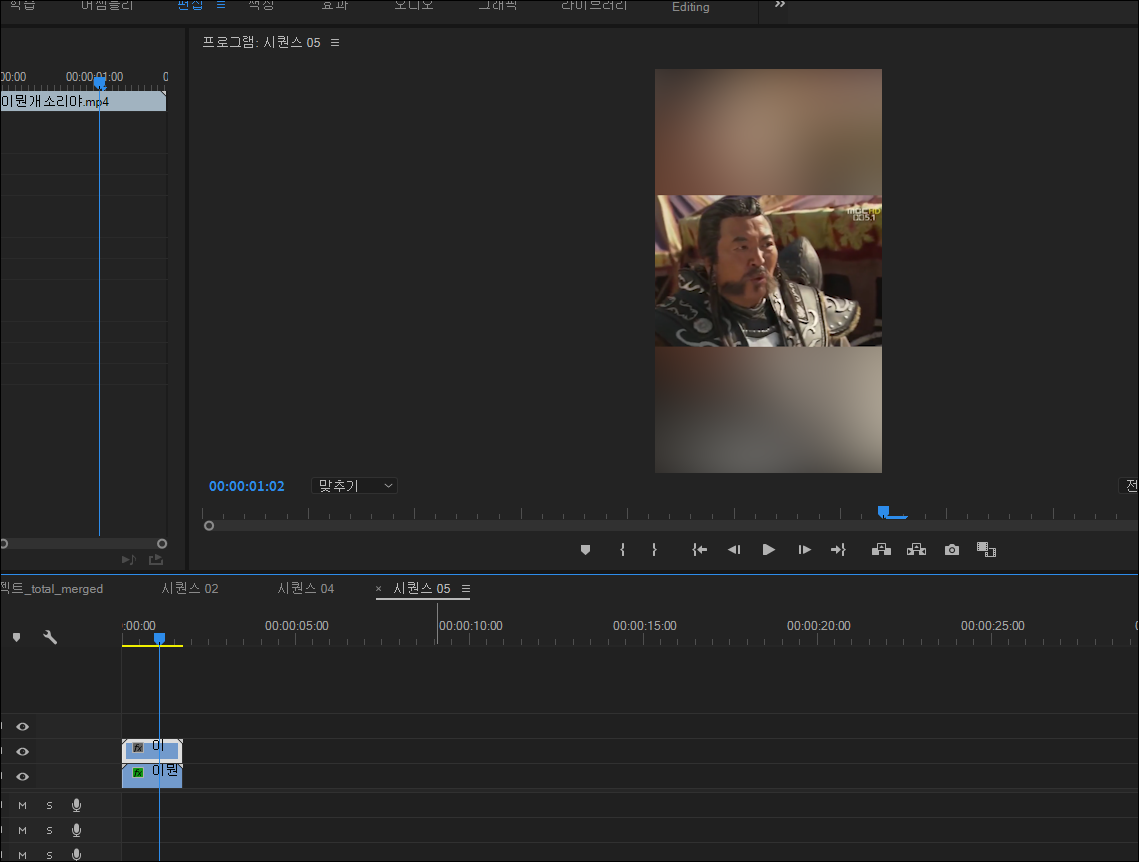This screenshot has height=862, width=1139.
Task: Select the 이뭔개소리야.mp4 clip in Source panel
Action: pos(83,101)
